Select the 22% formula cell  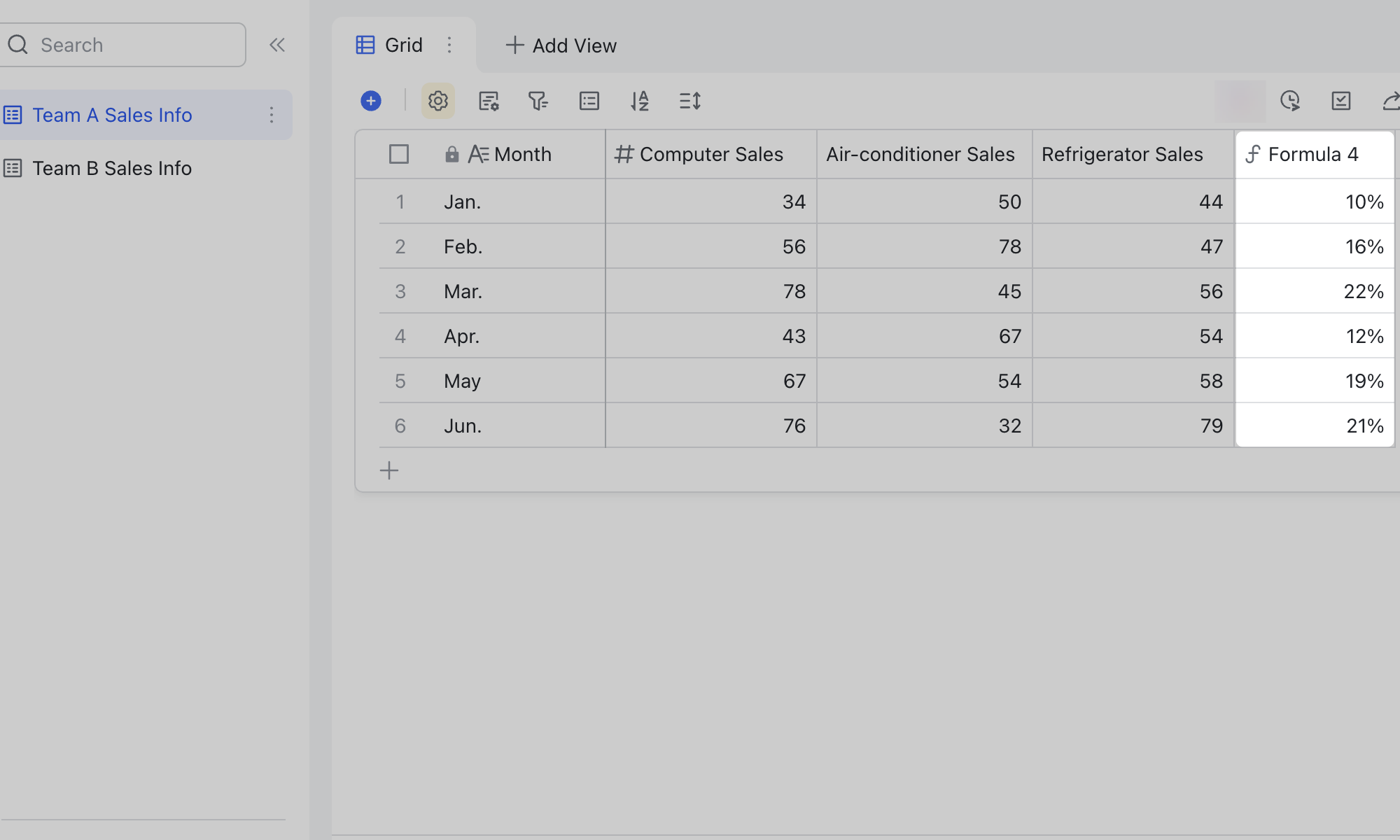point(1315,291)
